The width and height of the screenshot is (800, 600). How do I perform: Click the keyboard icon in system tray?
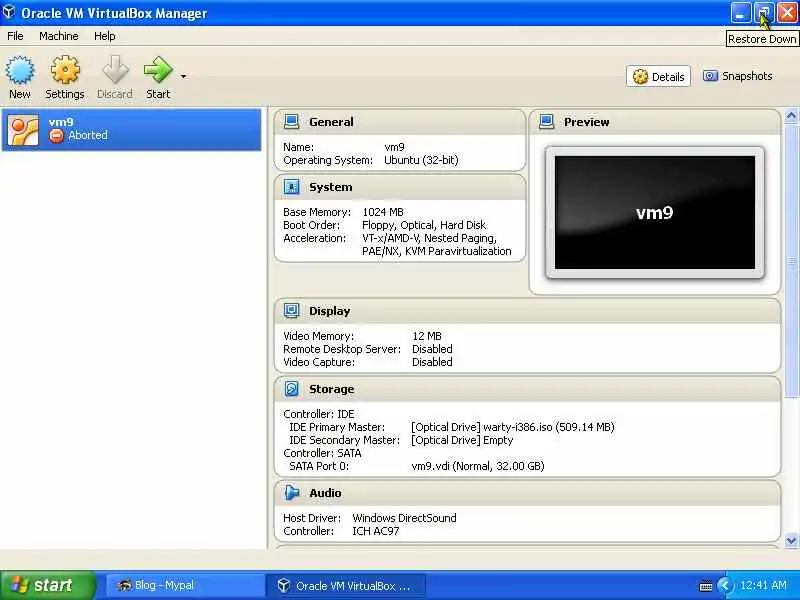tap(706, 586)
